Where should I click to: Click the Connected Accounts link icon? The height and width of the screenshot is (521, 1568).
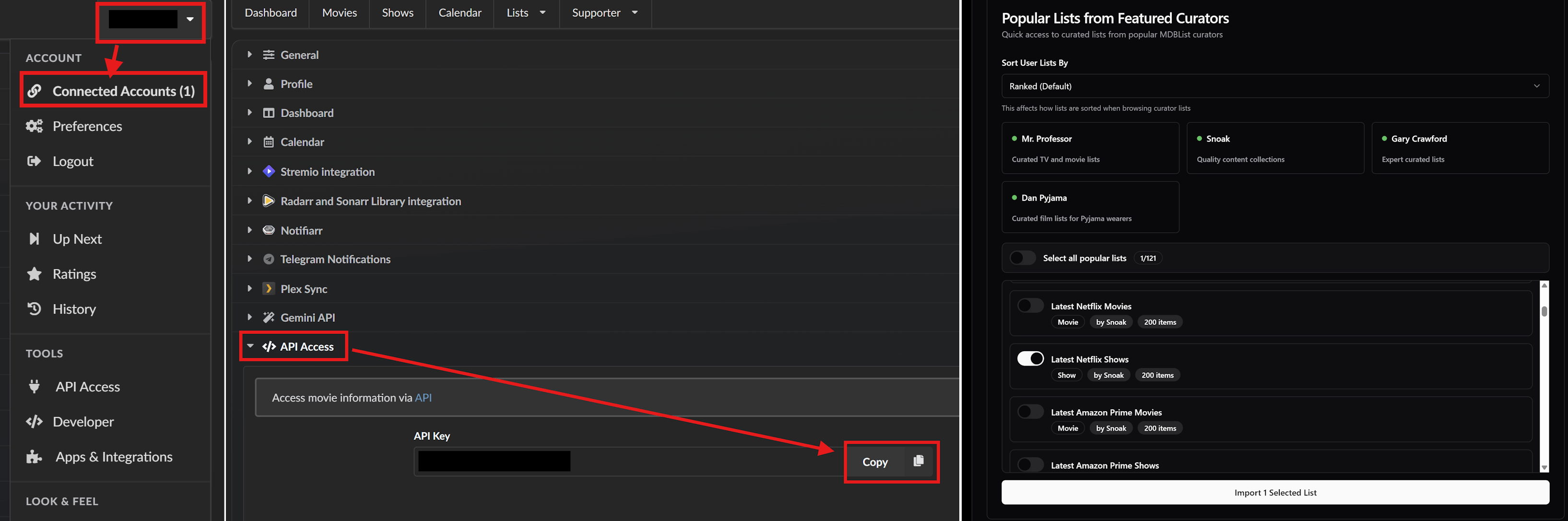click(x=35, y=91)
